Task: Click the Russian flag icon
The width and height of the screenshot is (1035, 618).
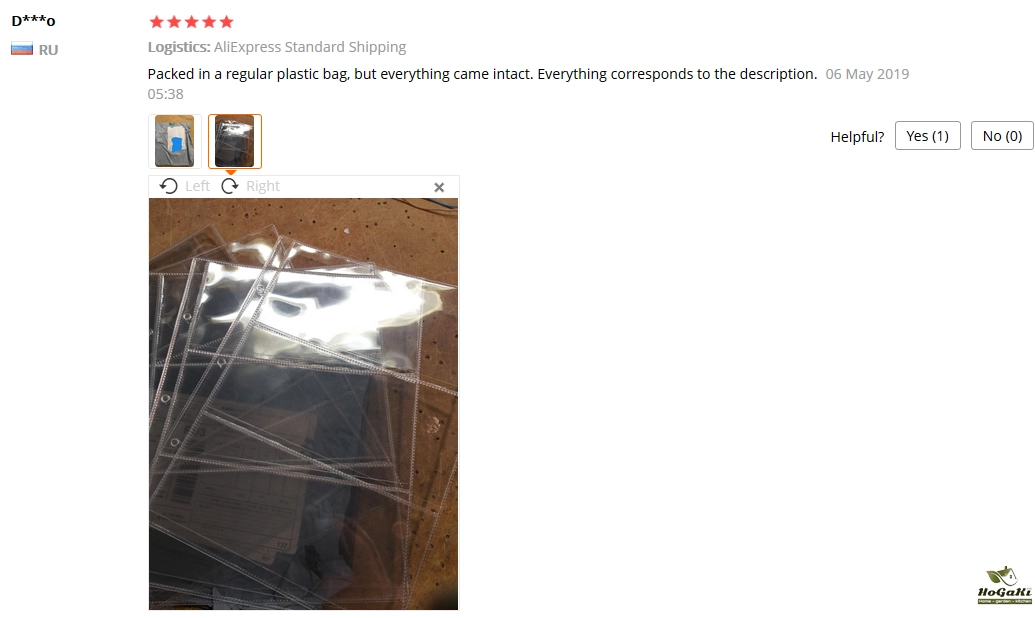Action: (x=22, y=50)
